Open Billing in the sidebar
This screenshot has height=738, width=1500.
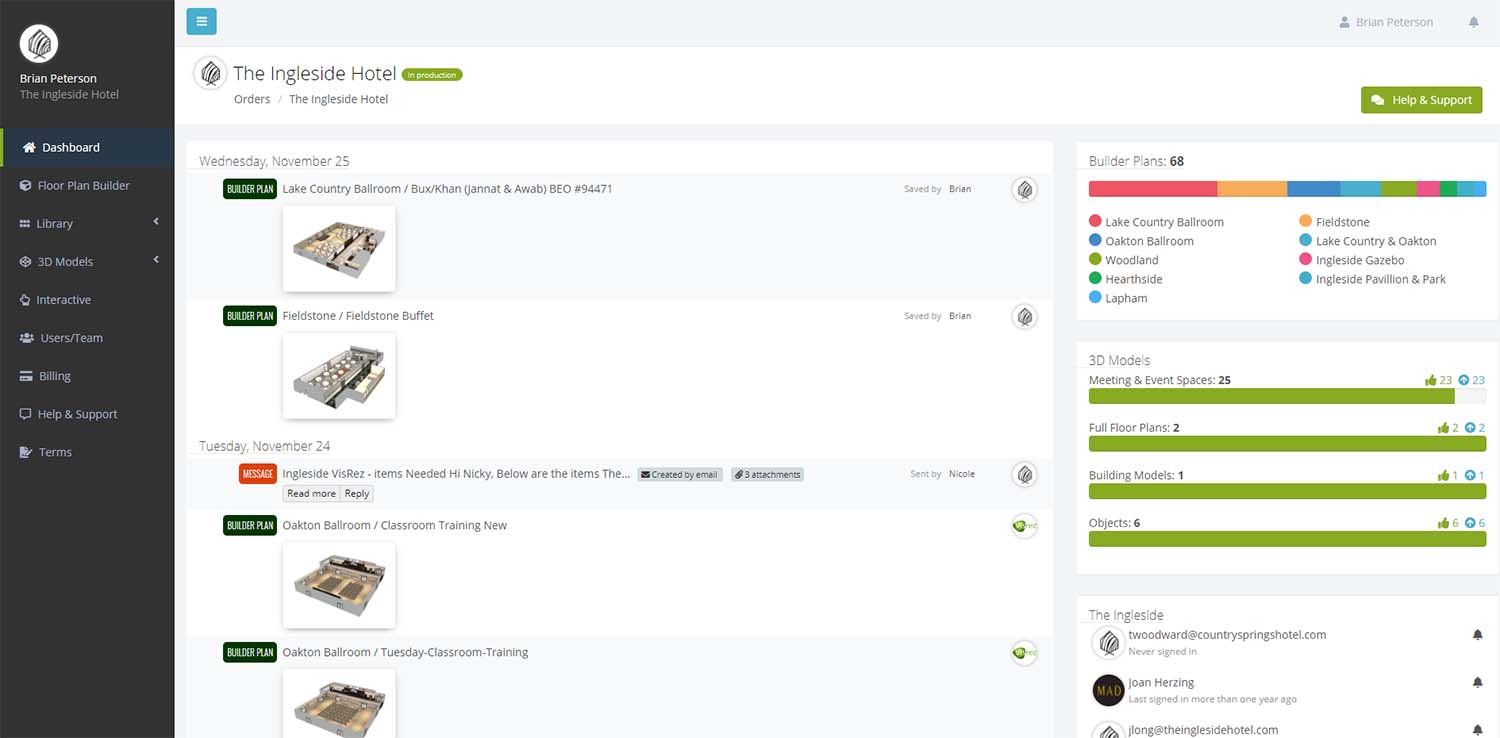[87, 376]
